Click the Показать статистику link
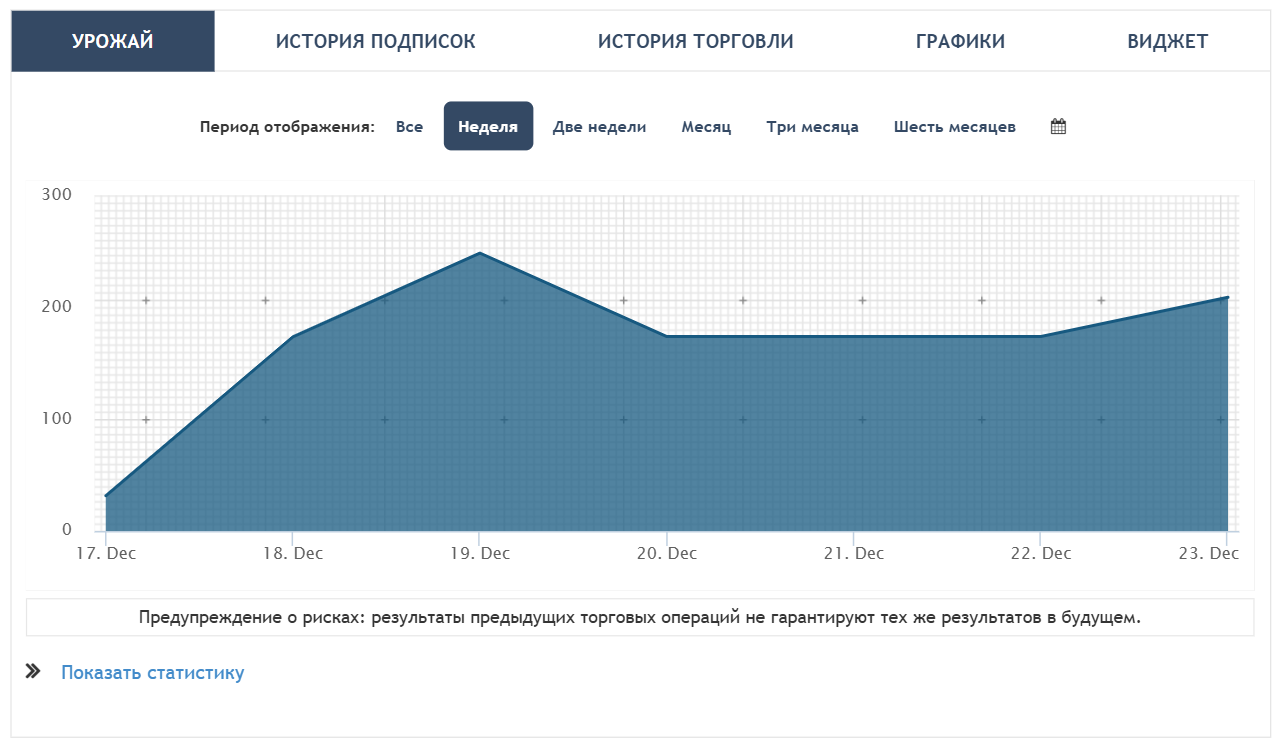This screenshot has width=1282, height=743. (x=152, y=672)
